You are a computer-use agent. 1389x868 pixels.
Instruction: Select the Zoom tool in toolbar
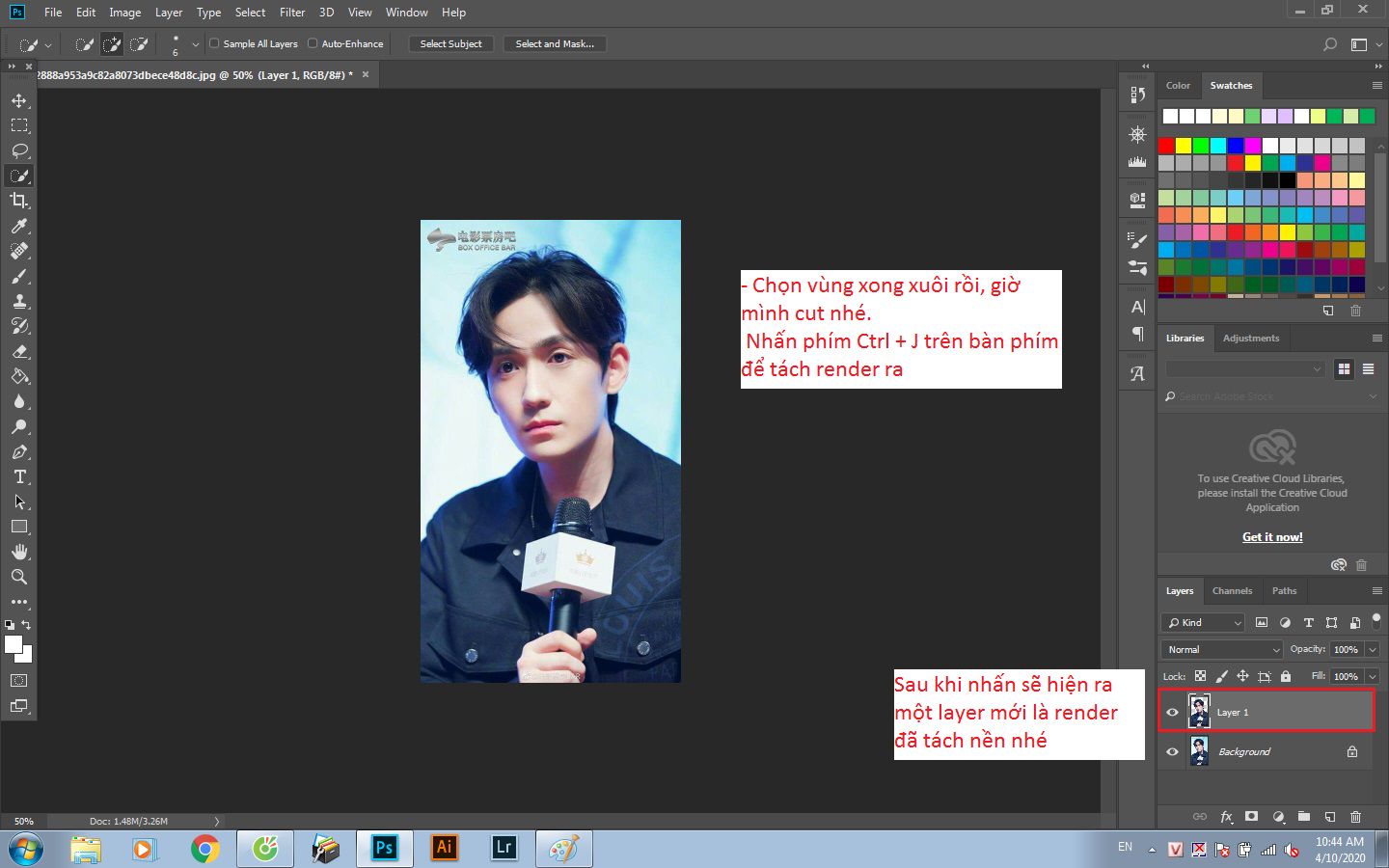pyautogui.click(x=19, y=577)
